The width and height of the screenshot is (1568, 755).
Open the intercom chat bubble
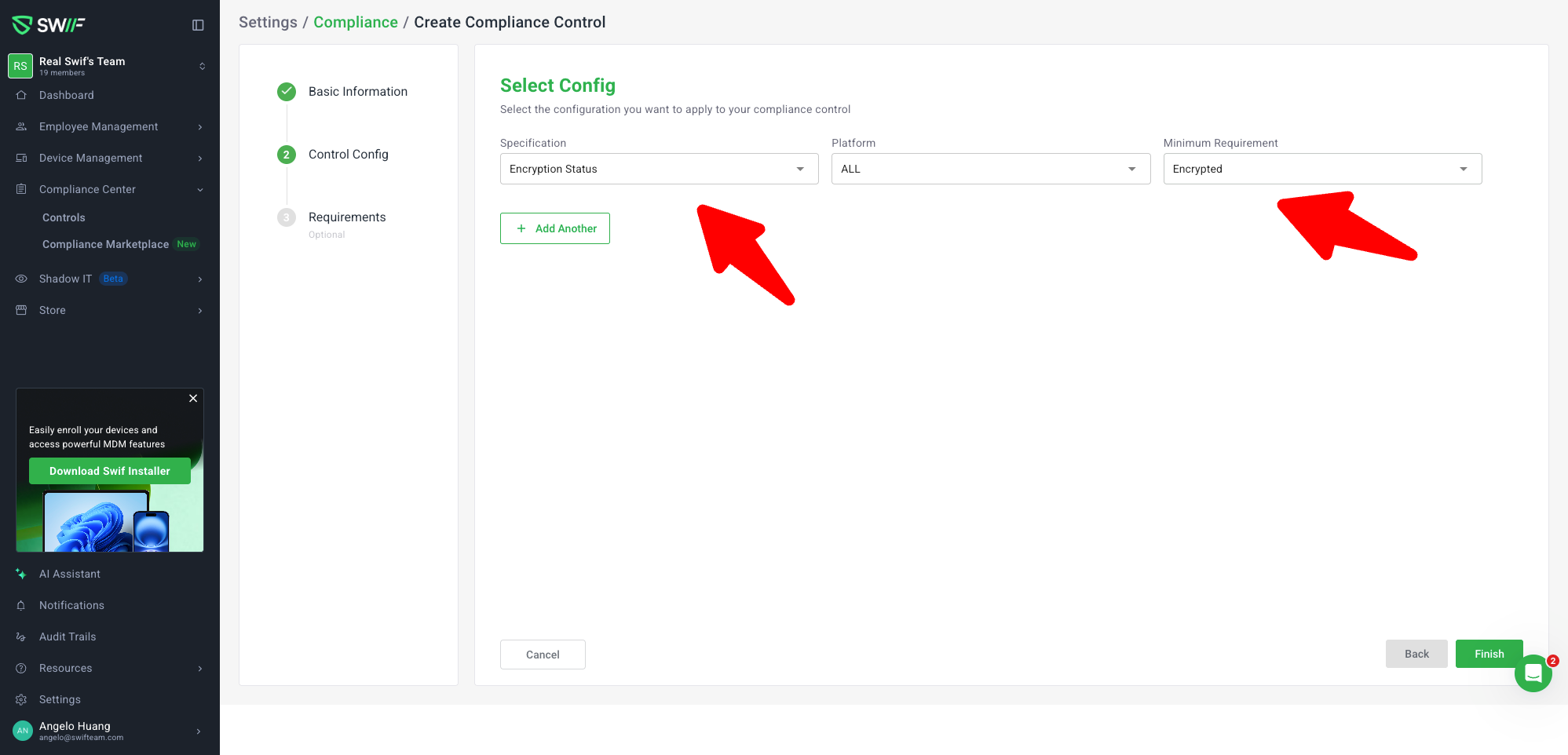[x=1533, y=673]
